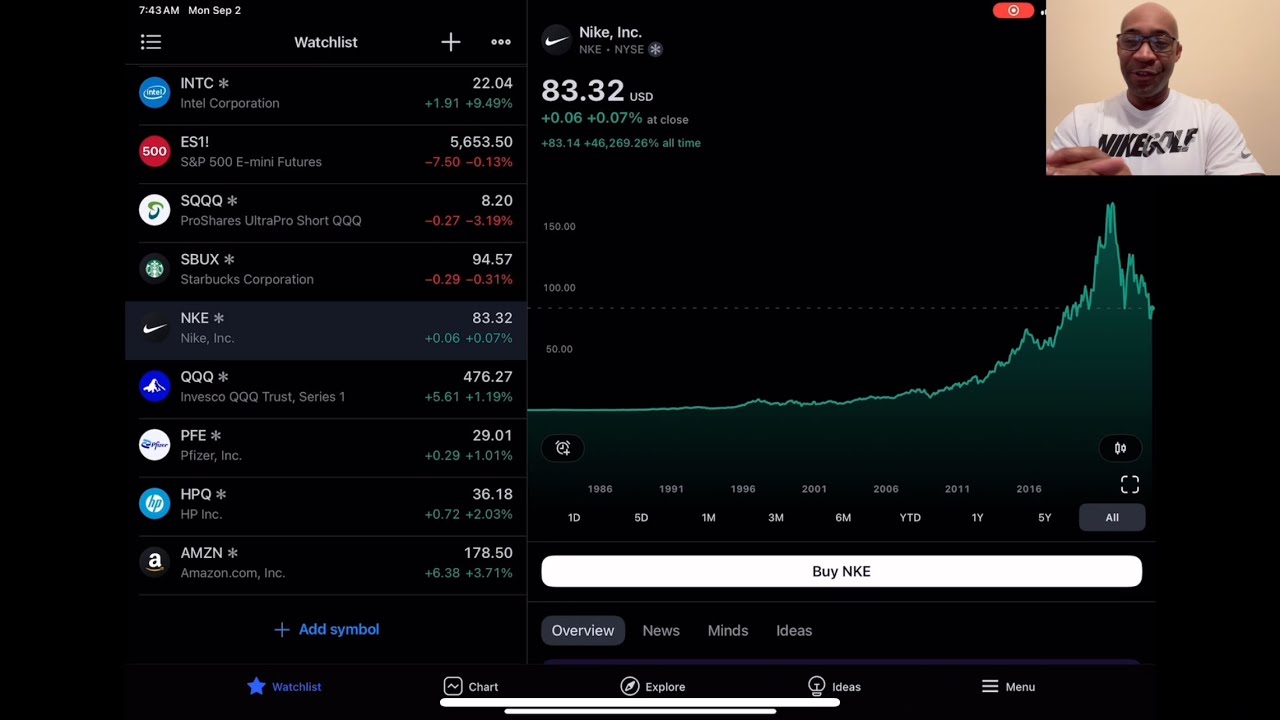Click the Watchlist title heading
Image resolution: width=1280 pixels, height=720 pixels.
click(326, 42)
